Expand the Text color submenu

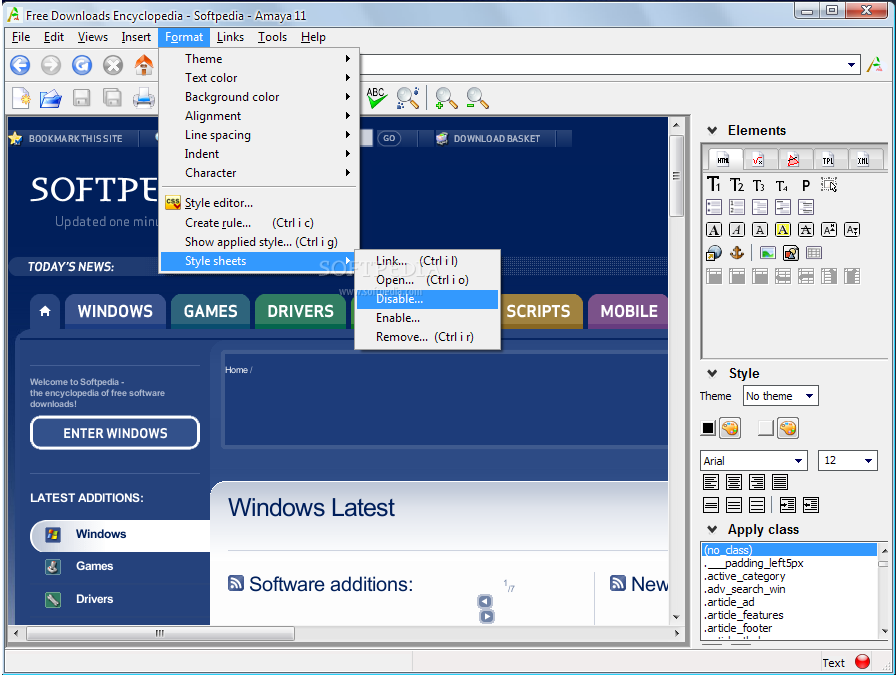tap(259, 78)
